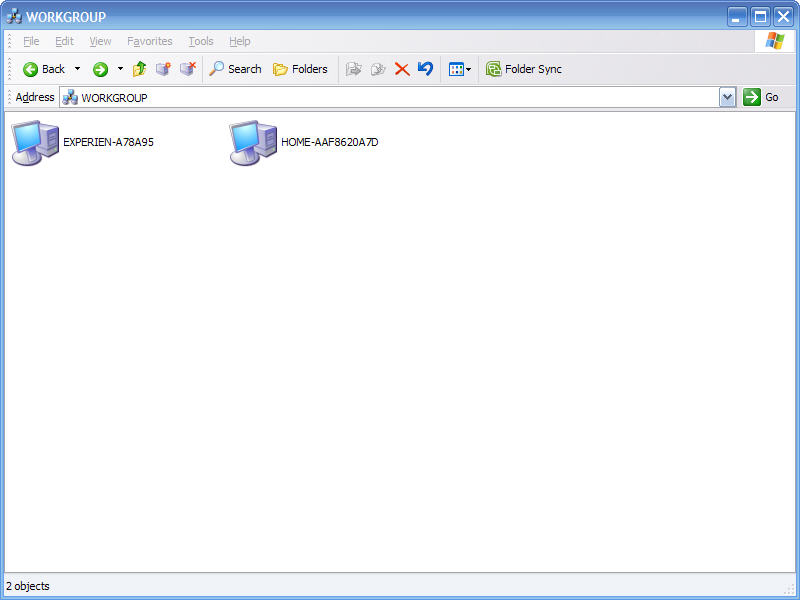Click the red Delete X icon
This screenshot has width=800, height=600.
click(x=402, y=69)
